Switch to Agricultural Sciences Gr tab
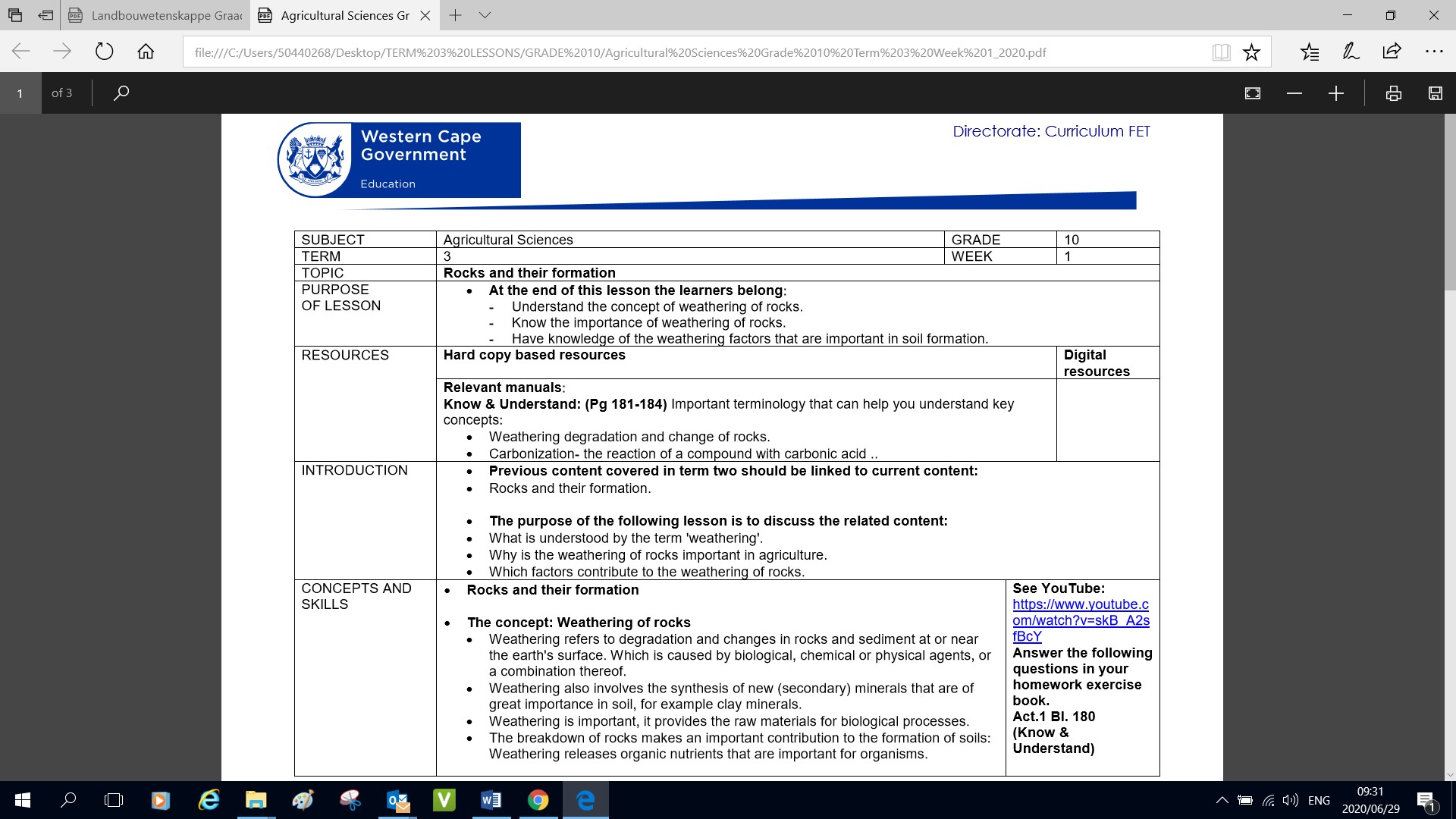The height and width of the screenshot is (819, 1456). click(334, 15)
